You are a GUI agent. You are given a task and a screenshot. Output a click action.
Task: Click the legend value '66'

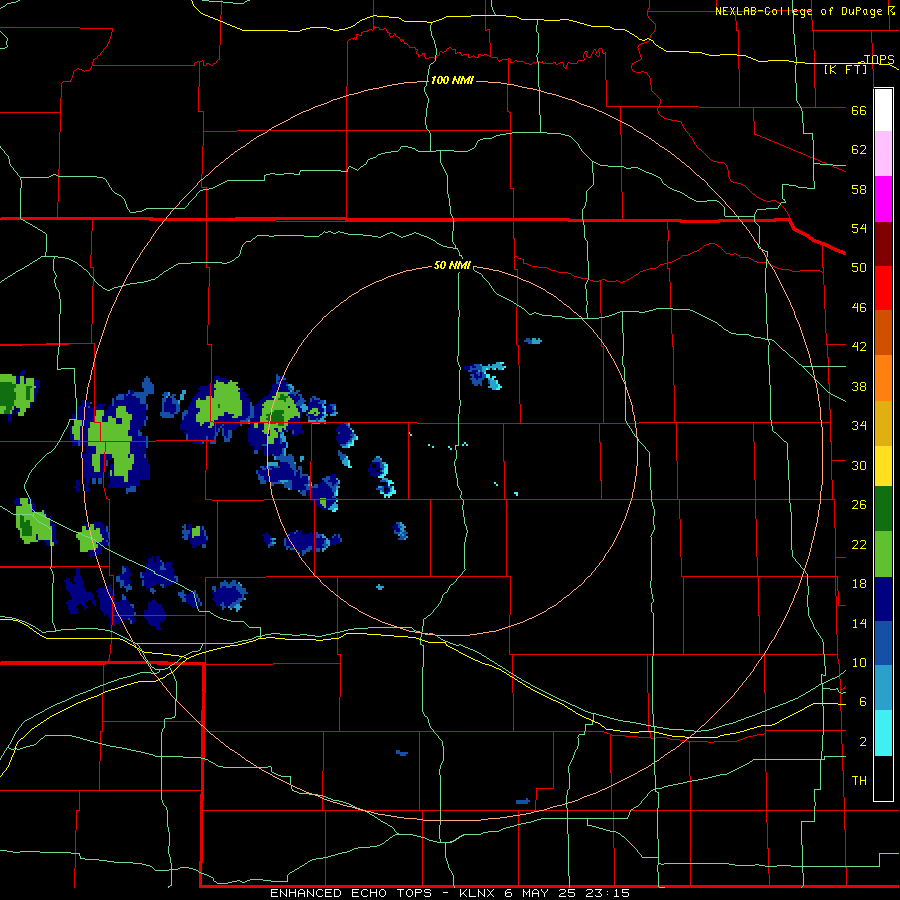[859, 110]
